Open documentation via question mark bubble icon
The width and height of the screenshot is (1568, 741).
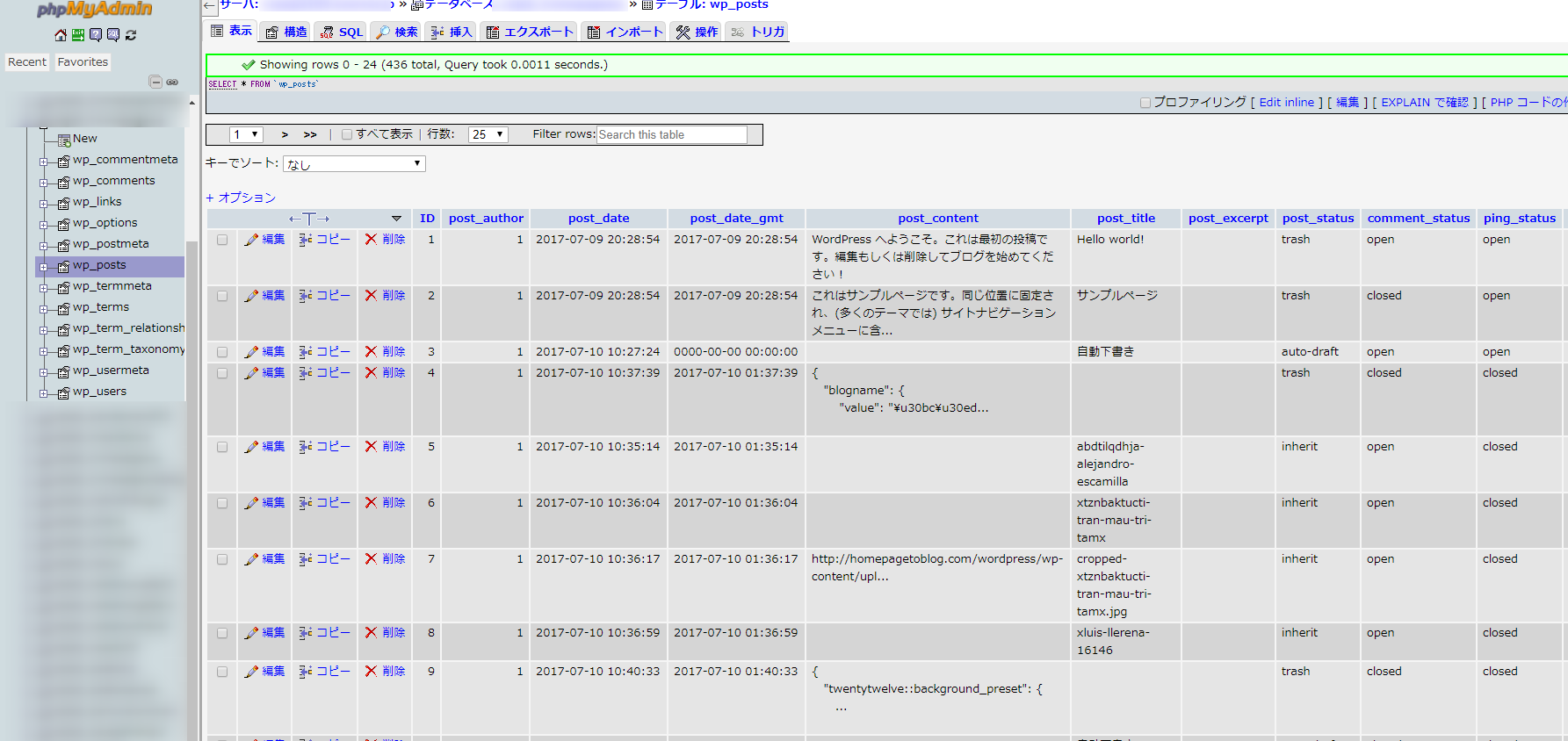pos(96,35)
